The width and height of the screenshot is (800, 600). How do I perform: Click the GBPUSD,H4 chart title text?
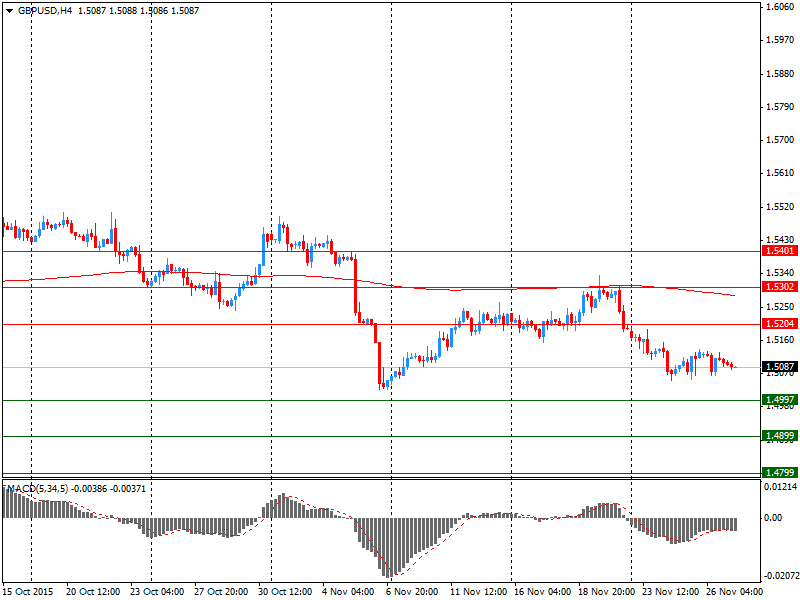tap(45, 11)
